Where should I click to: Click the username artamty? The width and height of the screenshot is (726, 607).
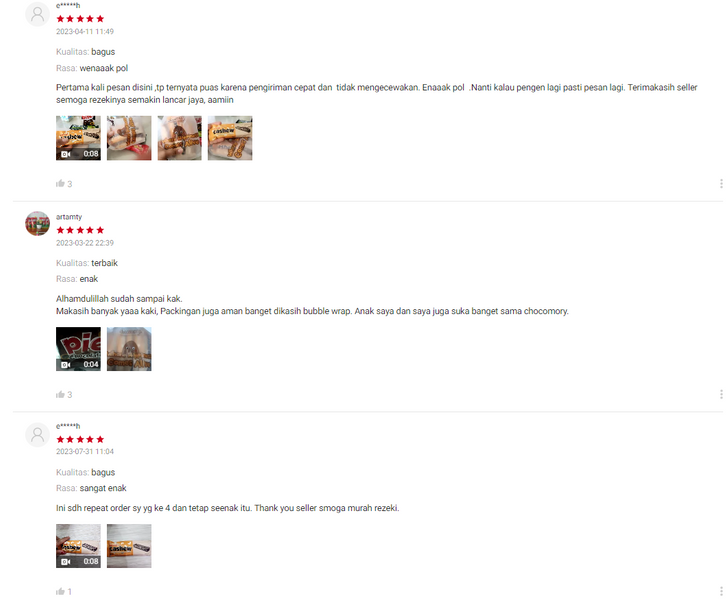click(69, 217)
